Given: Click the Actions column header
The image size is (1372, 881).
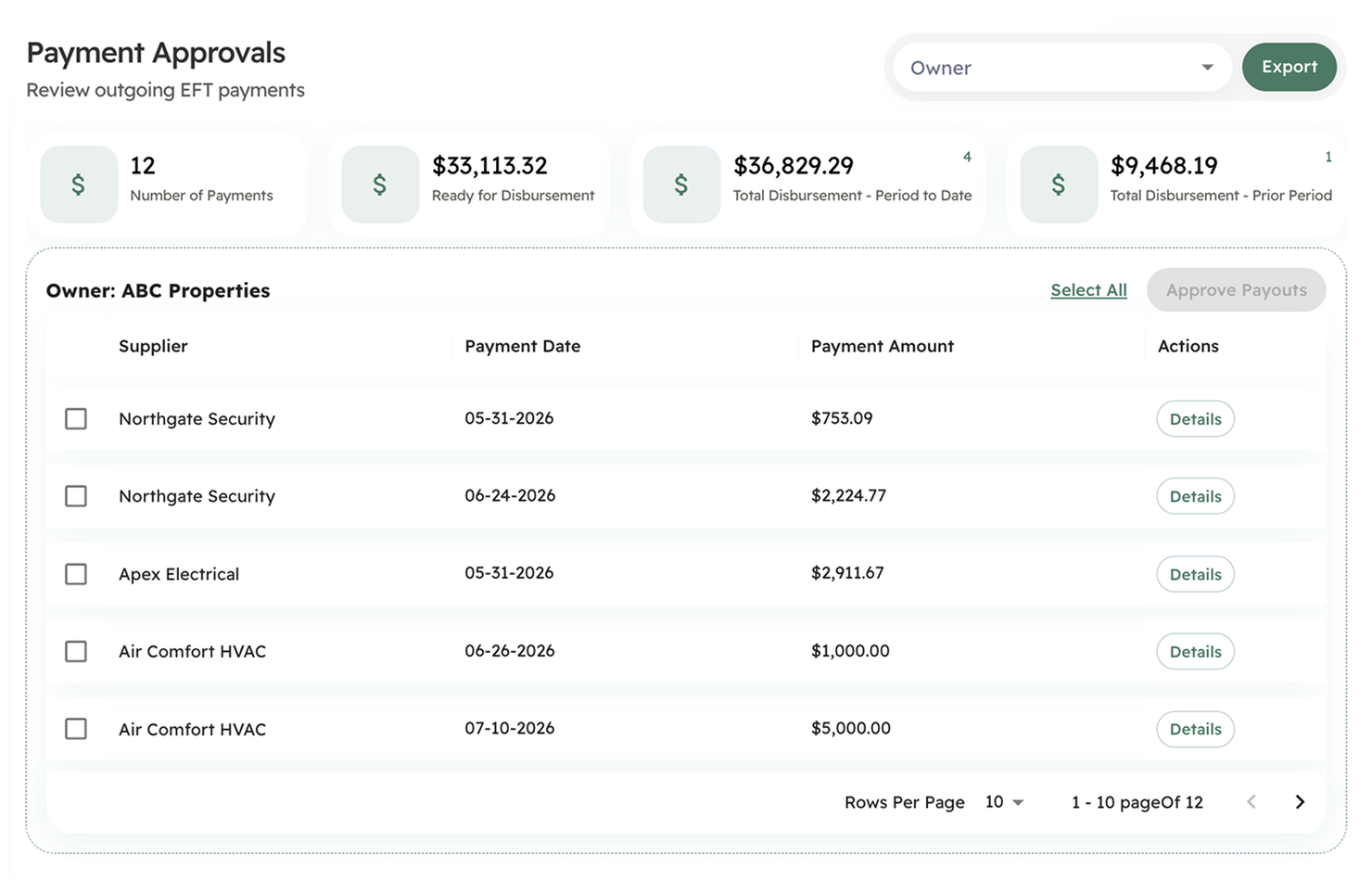Looking at the screenshot, I should (1188, 346).
